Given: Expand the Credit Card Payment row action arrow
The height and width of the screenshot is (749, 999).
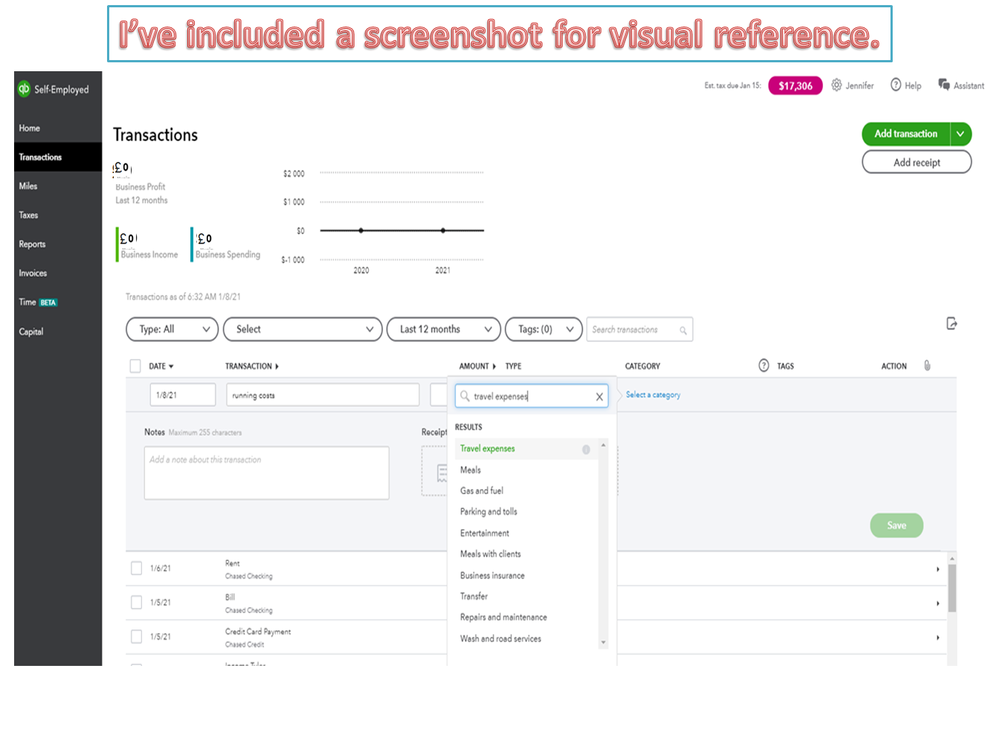Looking at the screenshot, I should coord(937,638).
